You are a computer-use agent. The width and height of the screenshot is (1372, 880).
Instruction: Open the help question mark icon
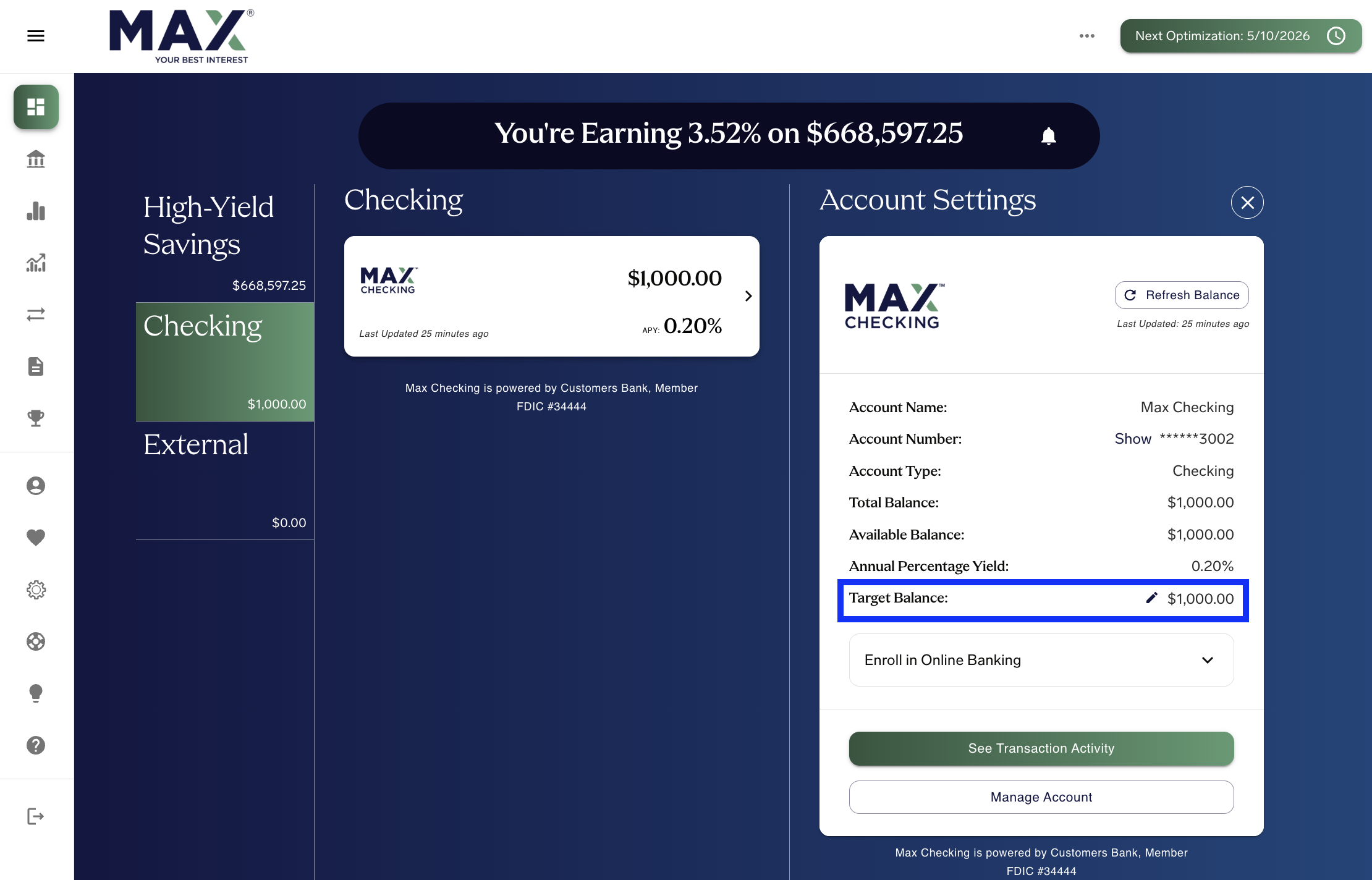[x=36, y=745]
